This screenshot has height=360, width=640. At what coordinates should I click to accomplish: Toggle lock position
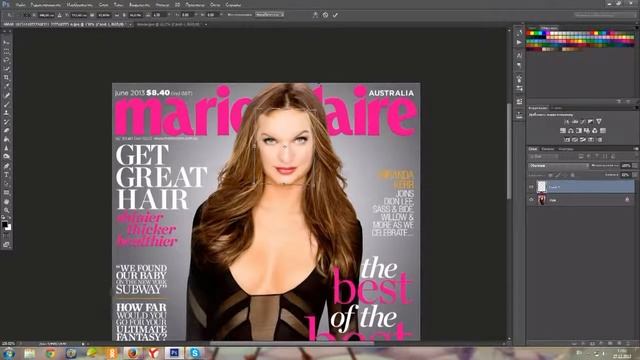point(565,175)
